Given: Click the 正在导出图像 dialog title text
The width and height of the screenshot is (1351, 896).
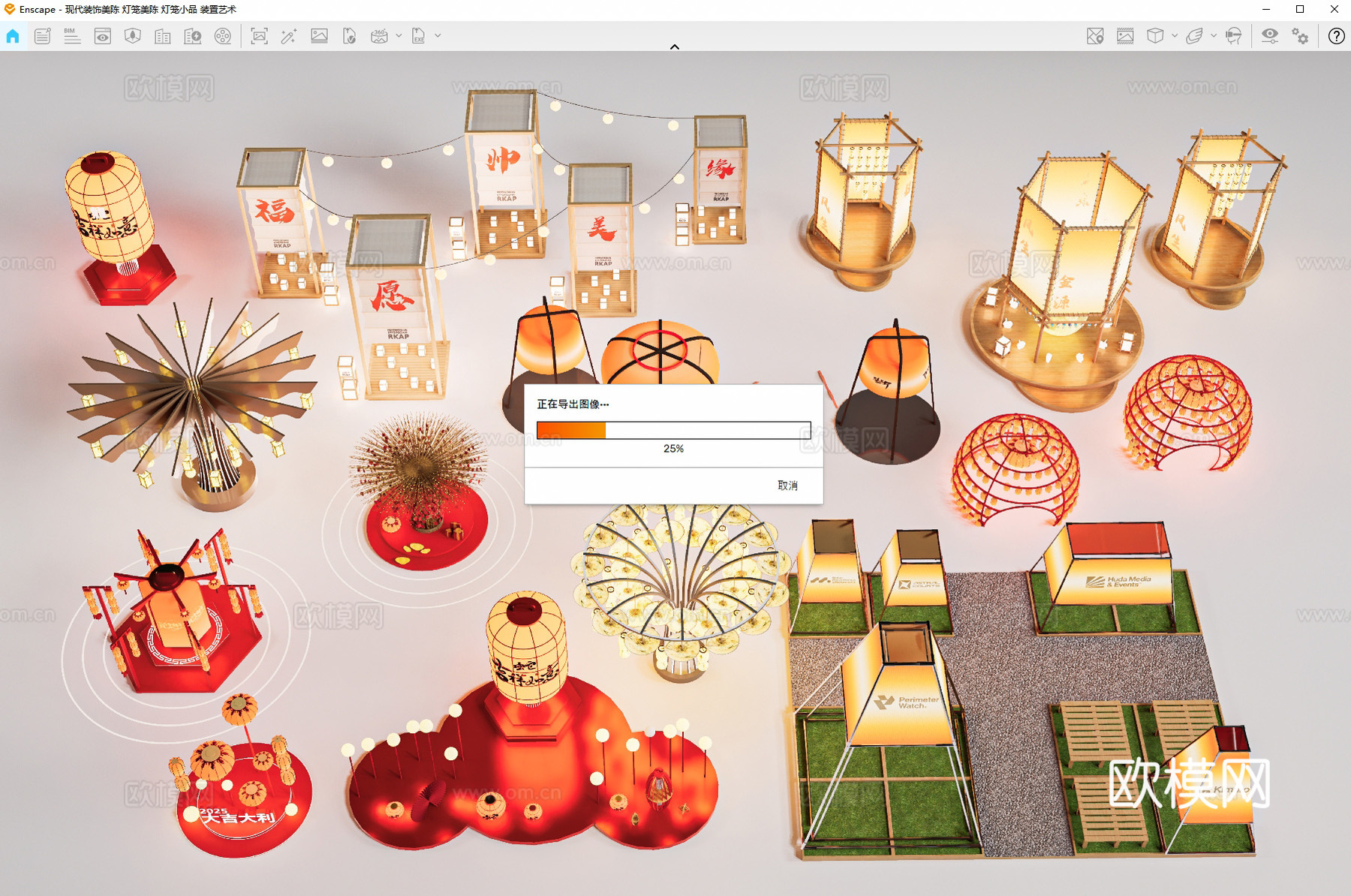Looking at the screenshot, I should point(573,404).
